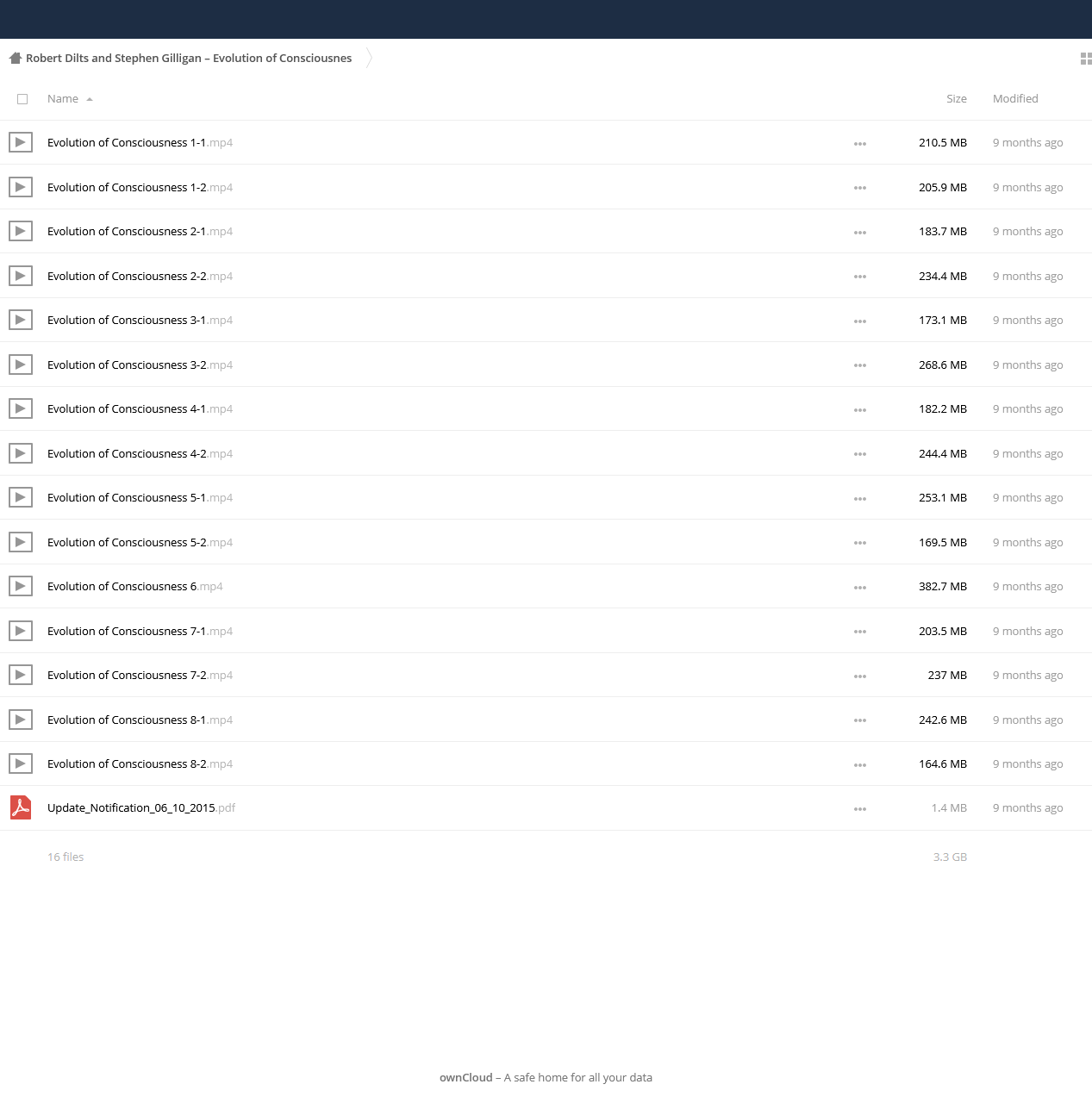
Task: Click the 3.3 GB total size
Action: click(x=950, y=857)
